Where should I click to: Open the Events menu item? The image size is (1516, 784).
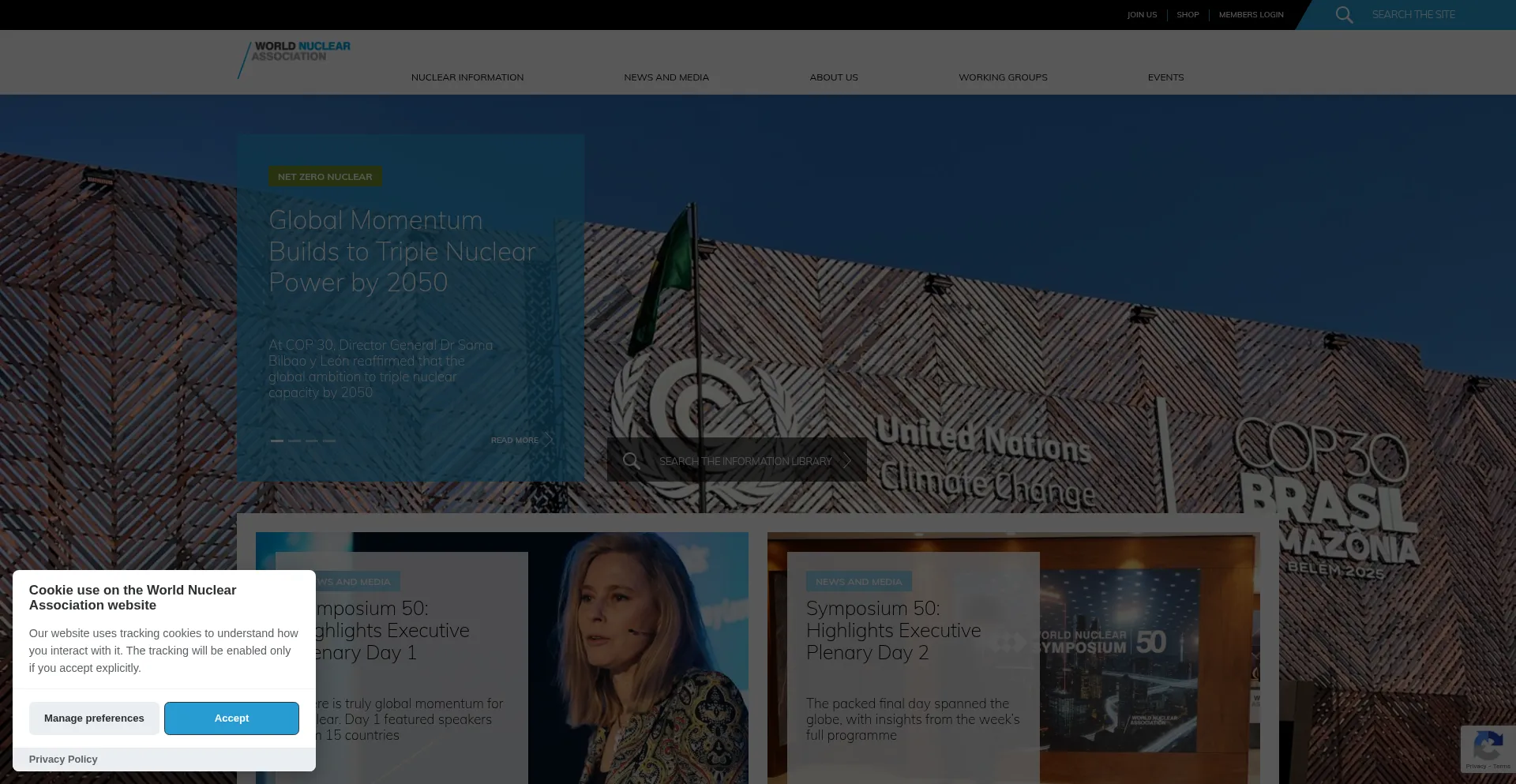point(1165,77)
